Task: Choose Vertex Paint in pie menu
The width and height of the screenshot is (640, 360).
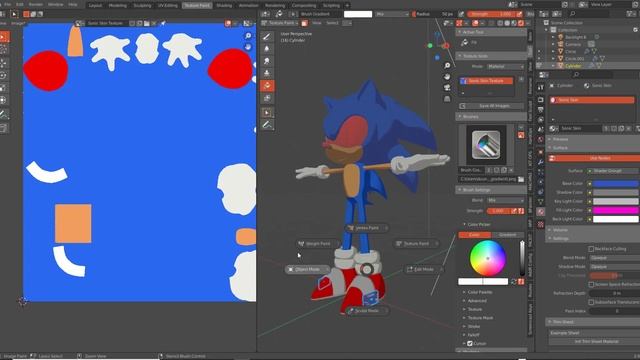Action: pyautogui.click(x=367, y=228)
